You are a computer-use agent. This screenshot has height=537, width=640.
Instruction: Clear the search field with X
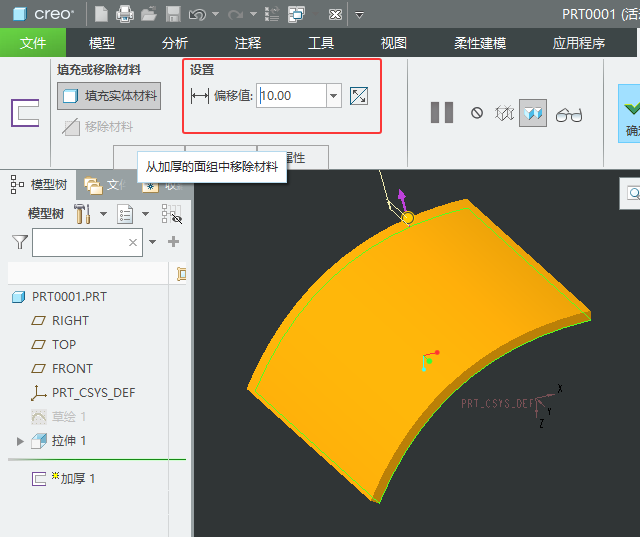click(133, 243)
